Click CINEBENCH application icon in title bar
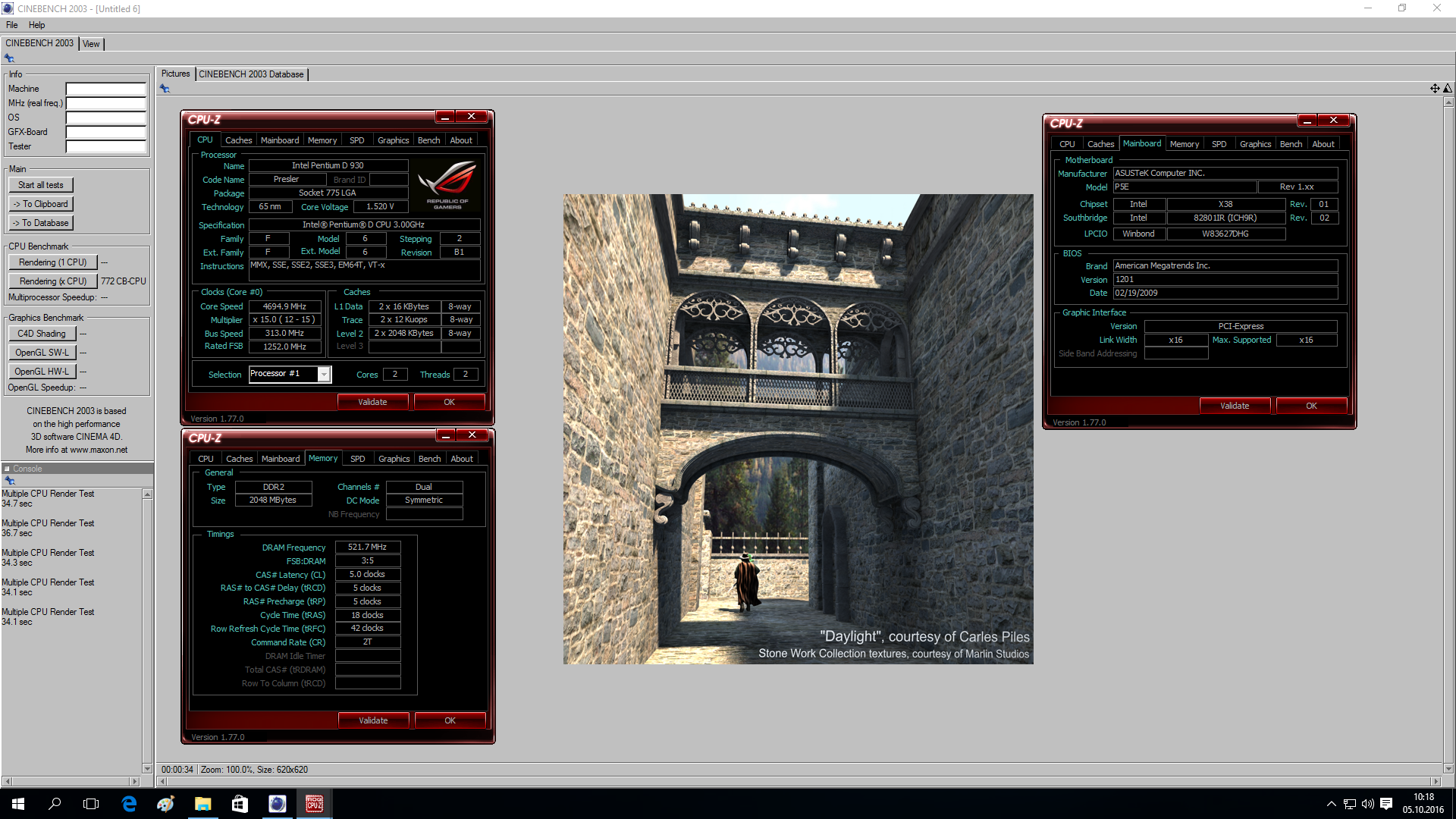The image size is (1456, 819). (8, 8)
